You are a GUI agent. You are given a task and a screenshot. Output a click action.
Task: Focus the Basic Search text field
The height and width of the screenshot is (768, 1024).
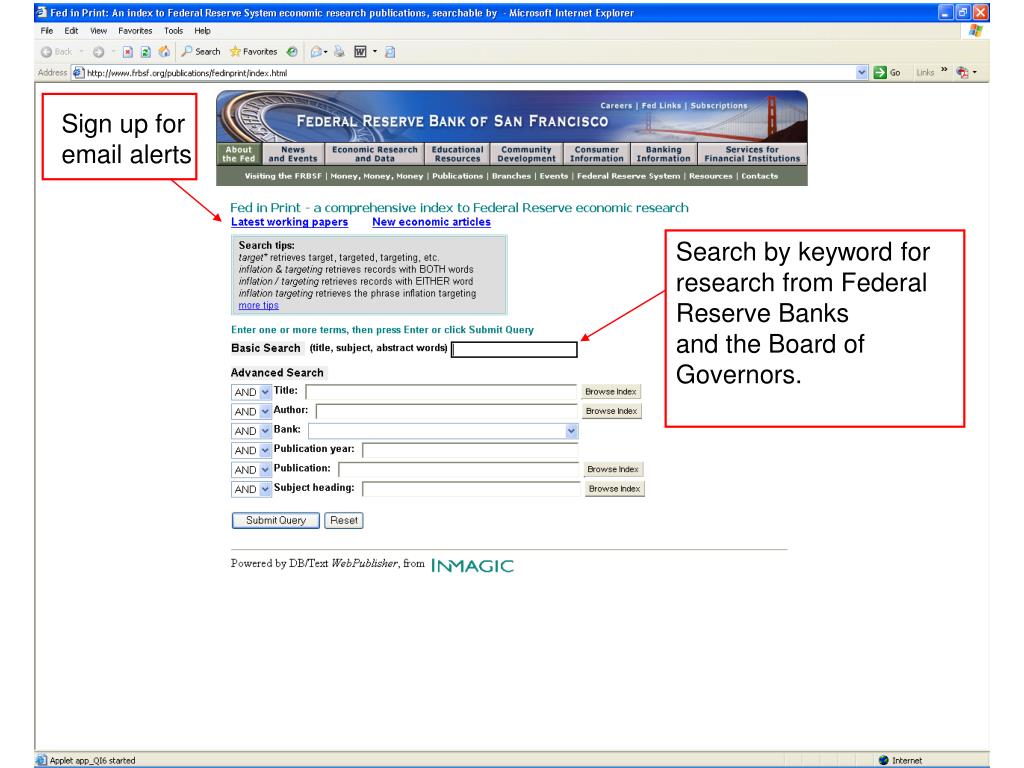tap(515, 349)
